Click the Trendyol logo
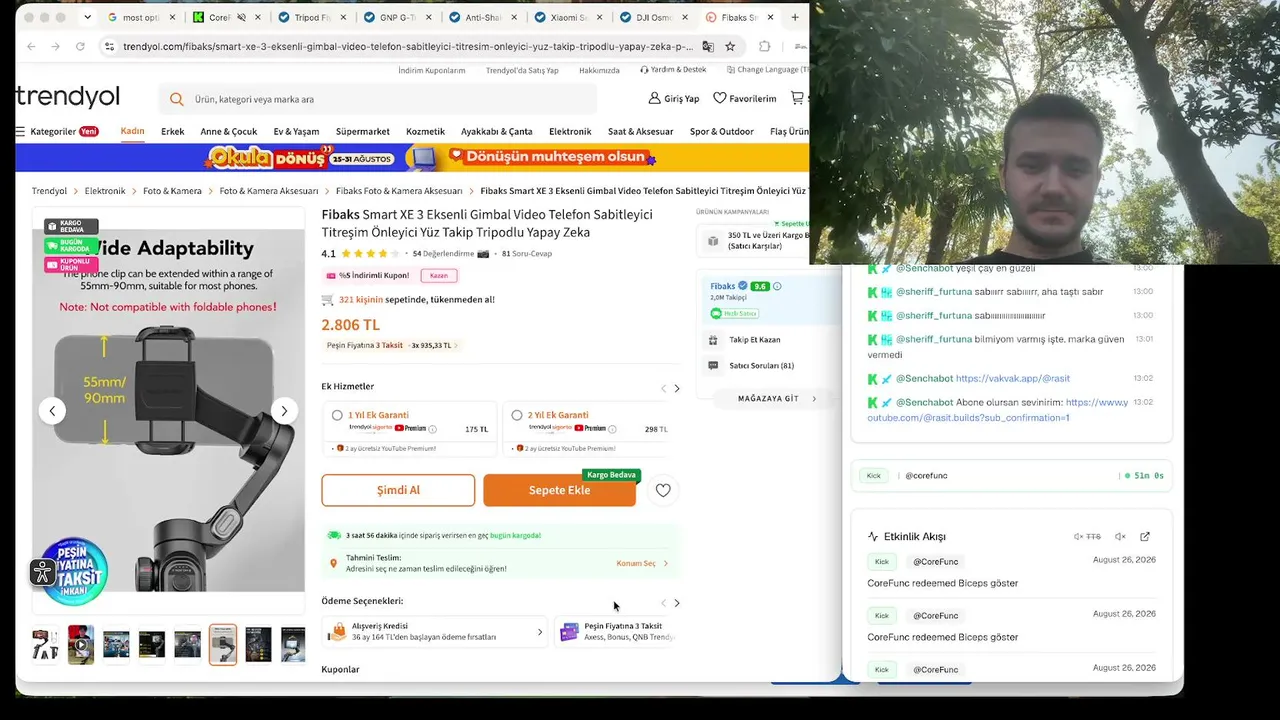1280x720 pixels. coord(67,97)
